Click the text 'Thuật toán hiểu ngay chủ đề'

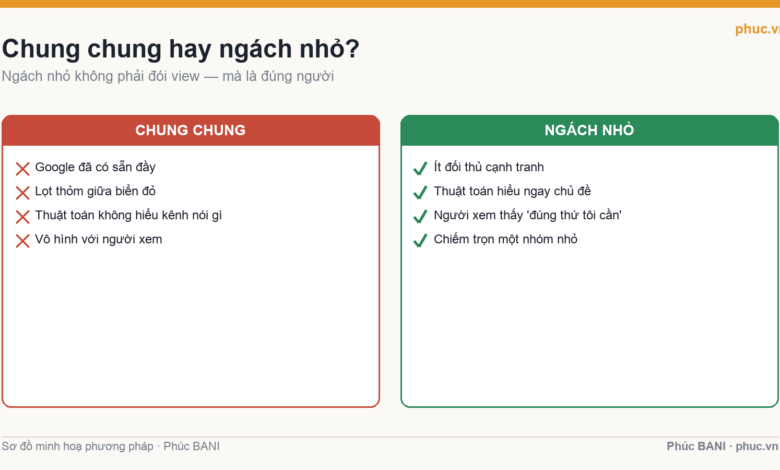512,191
